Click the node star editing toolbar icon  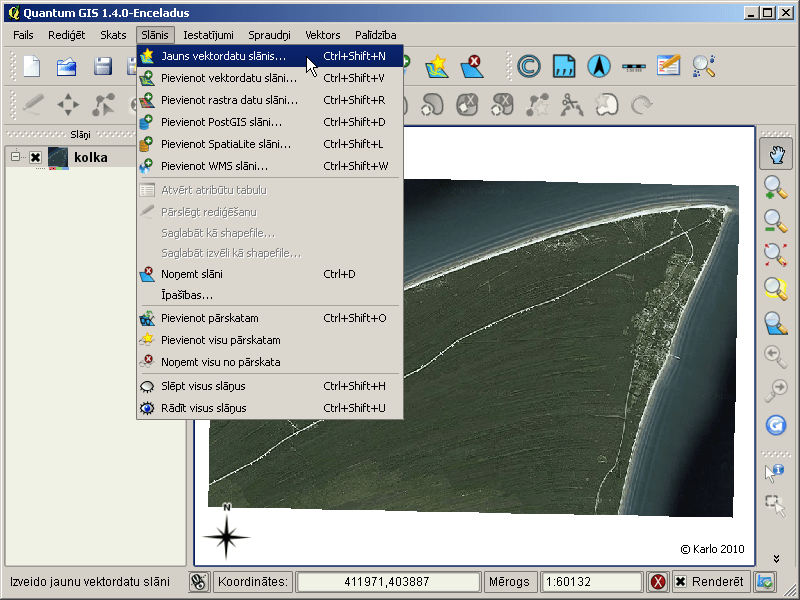(x=537, y=105)
